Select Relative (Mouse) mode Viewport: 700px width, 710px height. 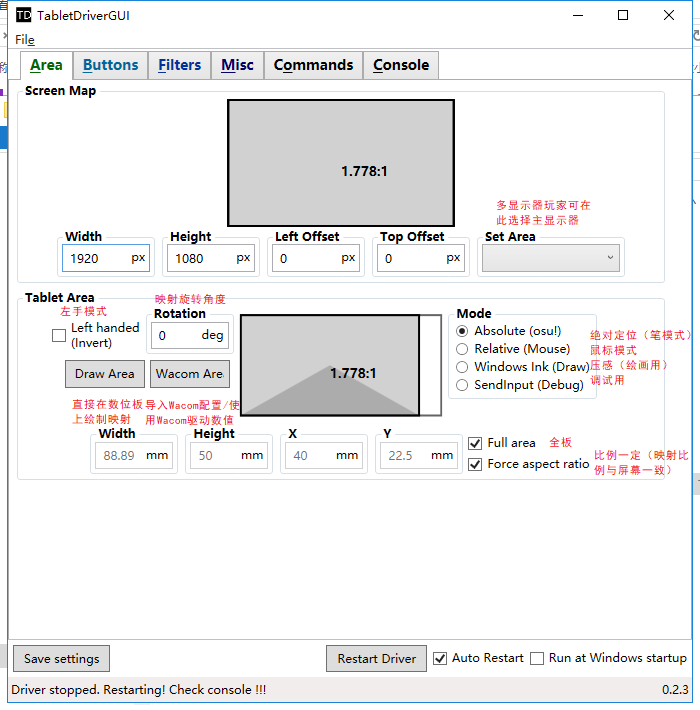coord(462,349)
